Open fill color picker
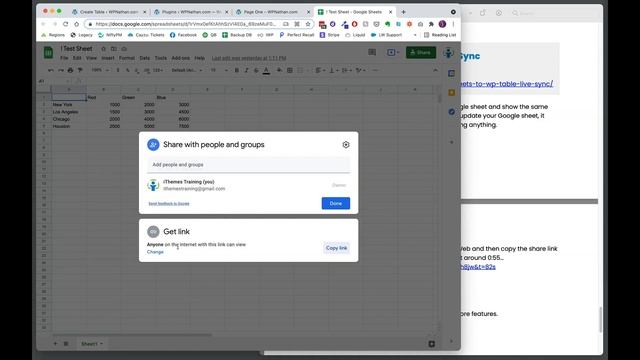This screenshot has width=640, height=360. (280, 70)
